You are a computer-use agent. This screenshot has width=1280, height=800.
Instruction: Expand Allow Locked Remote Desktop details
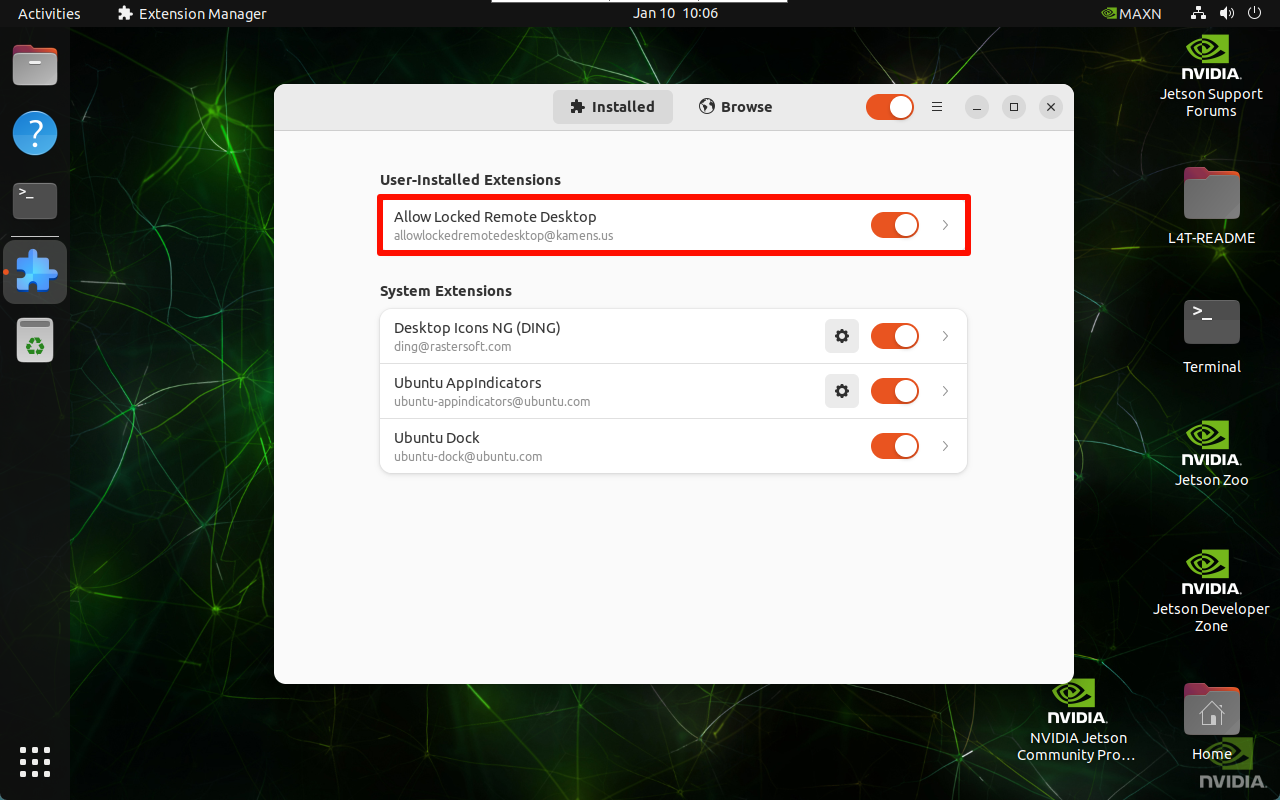pyautogui.click(x=944, y=225)
